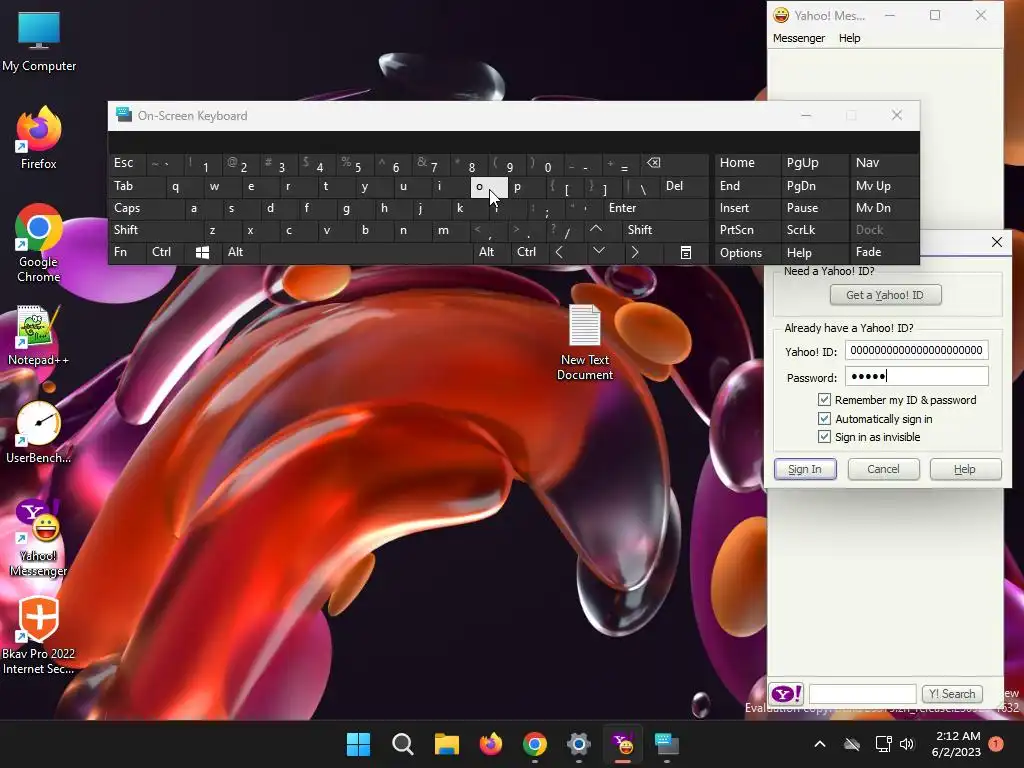Click the letter o key on keyboard

click(488, 187)
